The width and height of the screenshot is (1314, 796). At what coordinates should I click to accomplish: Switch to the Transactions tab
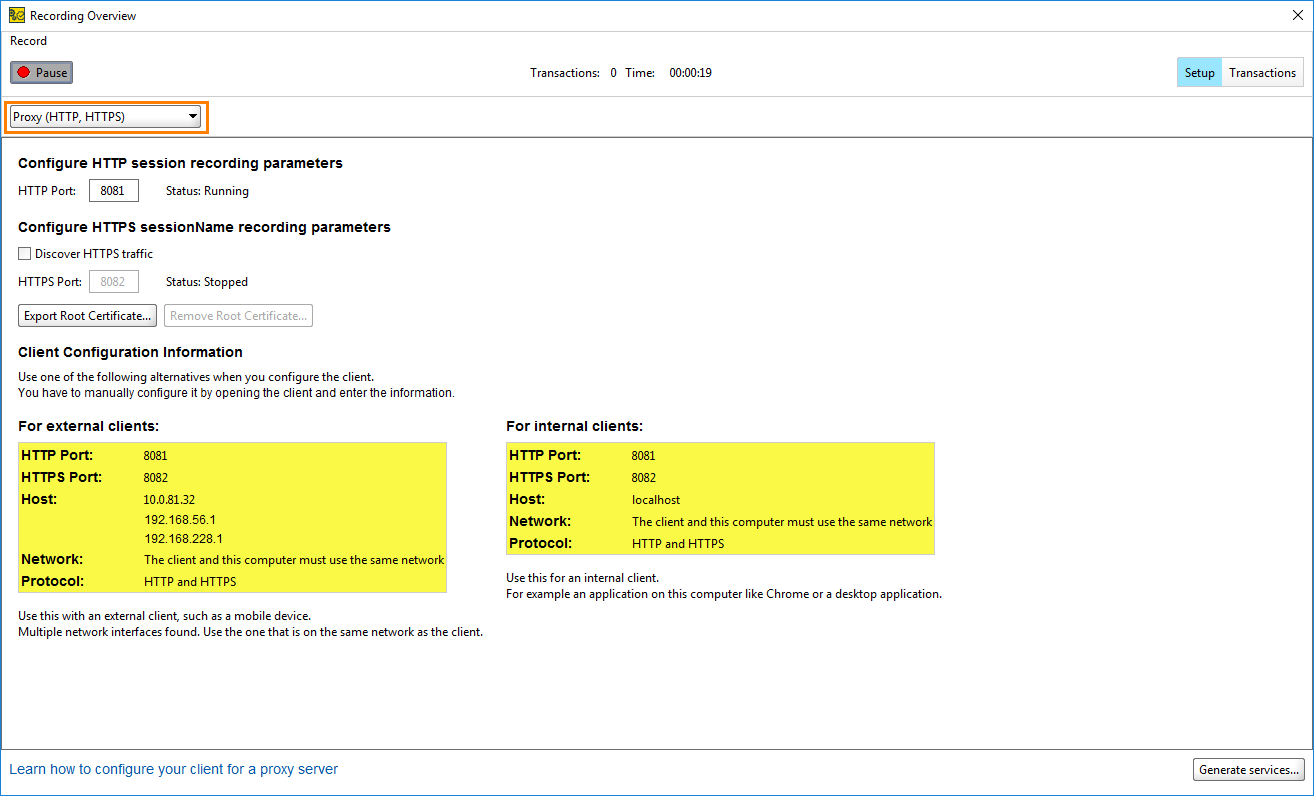tap(1262, 72)
